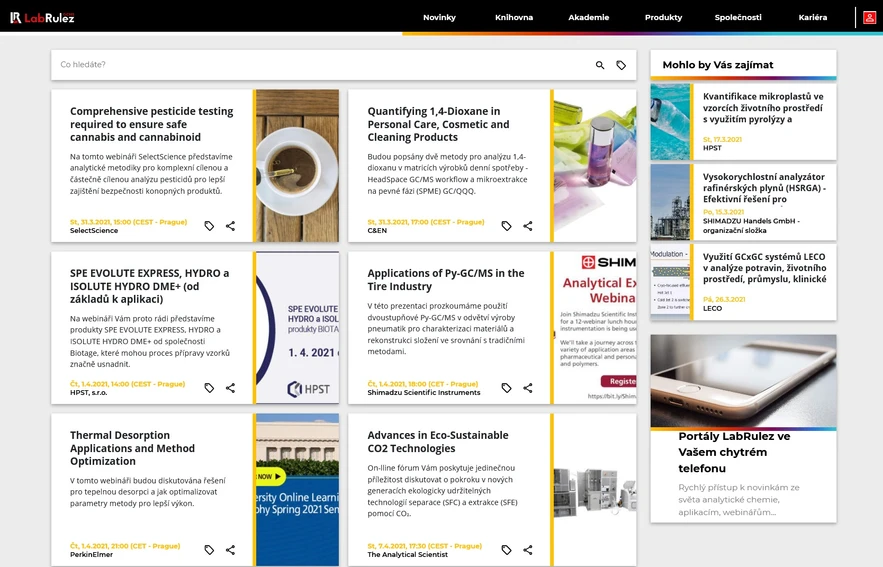The height and width of the screenshot is (567, 883).
Task: Share the 1,4-Dioxane webinar card
Action: tap(528, 226)
